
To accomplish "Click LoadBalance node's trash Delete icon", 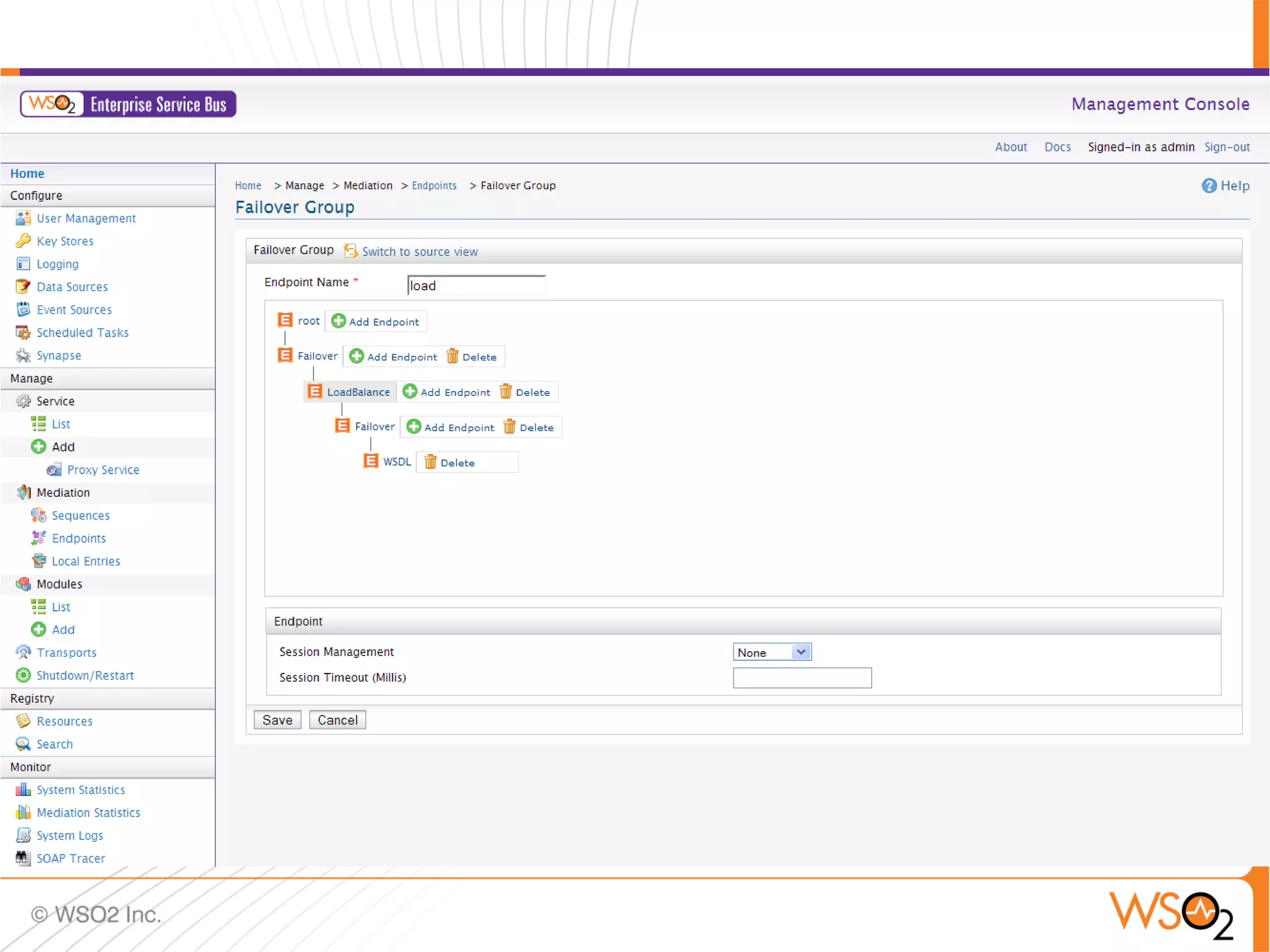I will coord(506,391).
